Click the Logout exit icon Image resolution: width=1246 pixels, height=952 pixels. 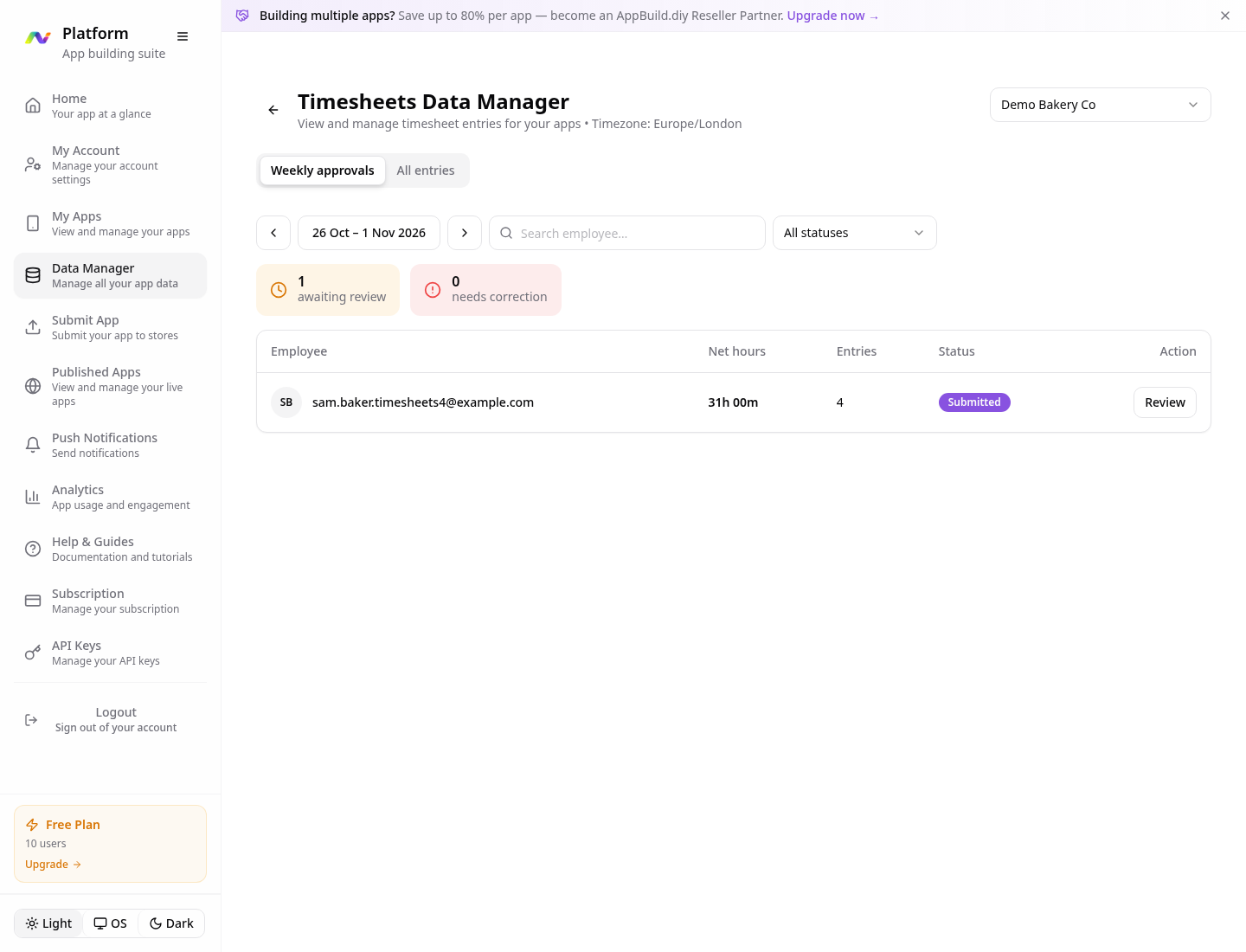coord(31,720)
